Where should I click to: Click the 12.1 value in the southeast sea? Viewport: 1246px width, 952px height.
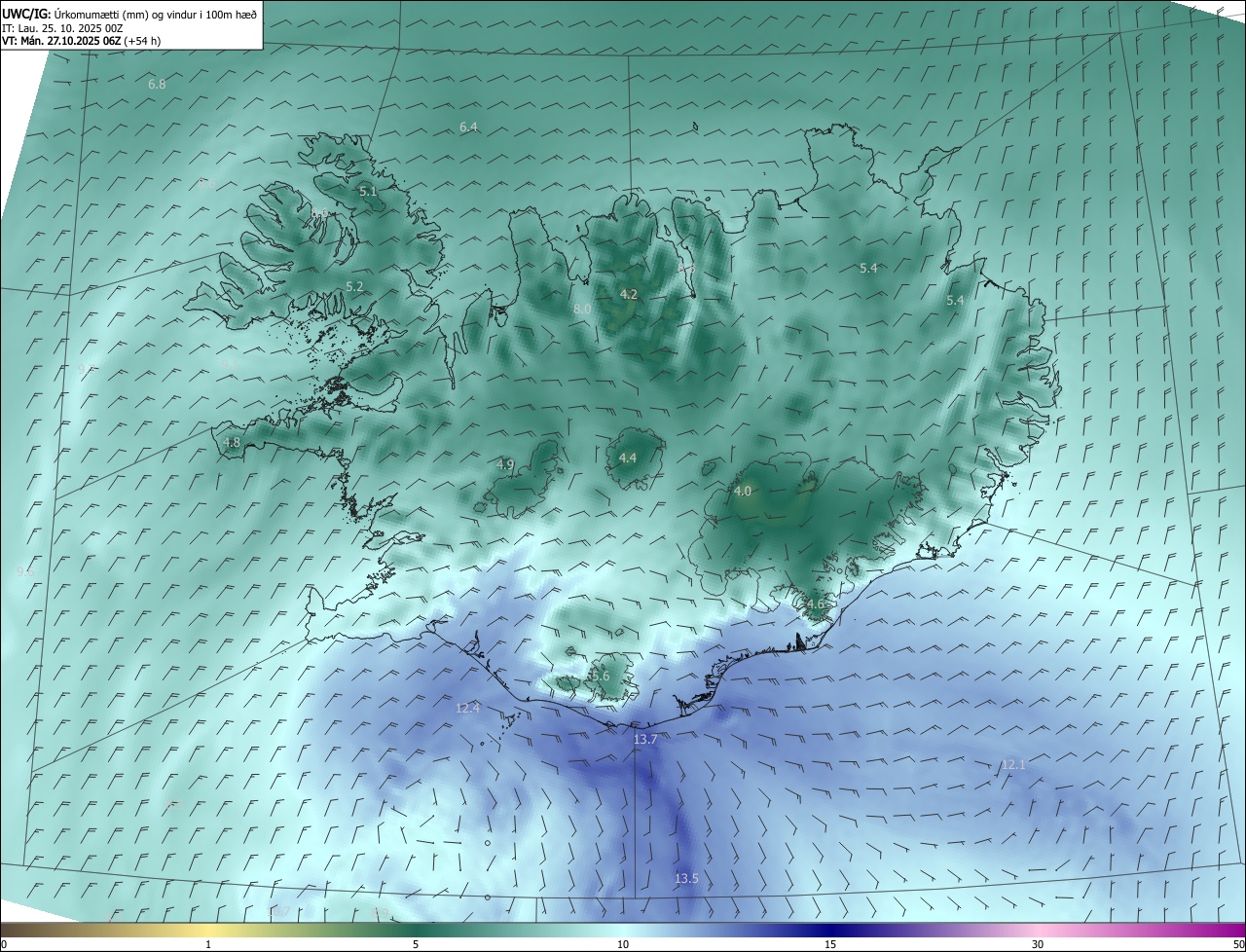(x=1013, y=765)
